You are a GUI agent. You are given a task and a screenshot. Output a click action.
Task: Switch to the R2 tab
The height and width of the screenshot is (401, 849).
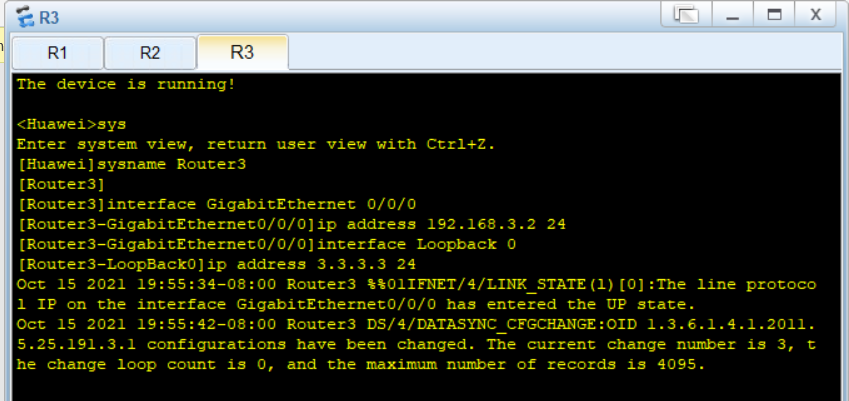(x=150, y=53)
